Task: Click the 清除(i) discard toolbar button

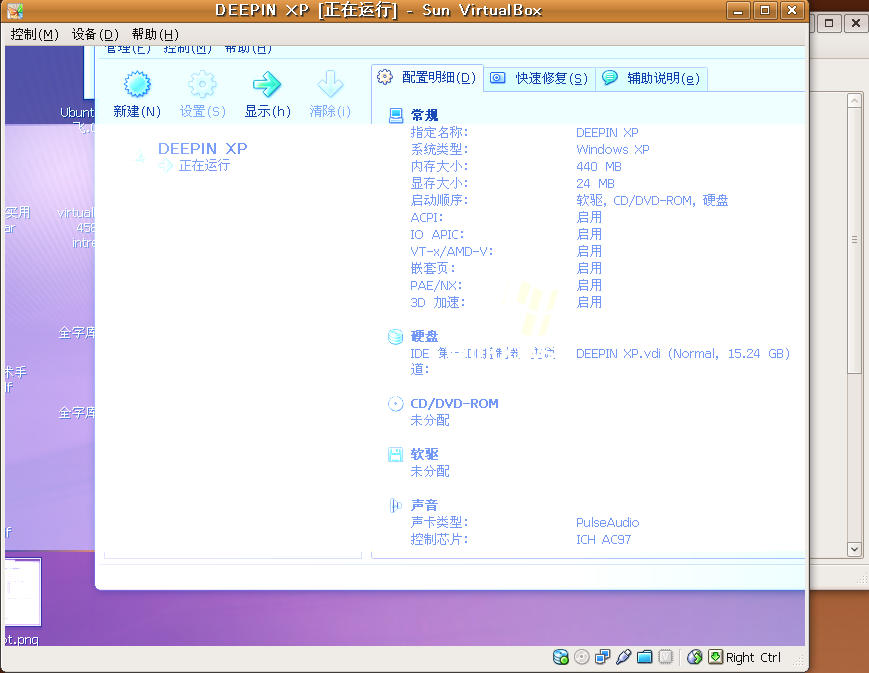Action: (x=330, y=94)
